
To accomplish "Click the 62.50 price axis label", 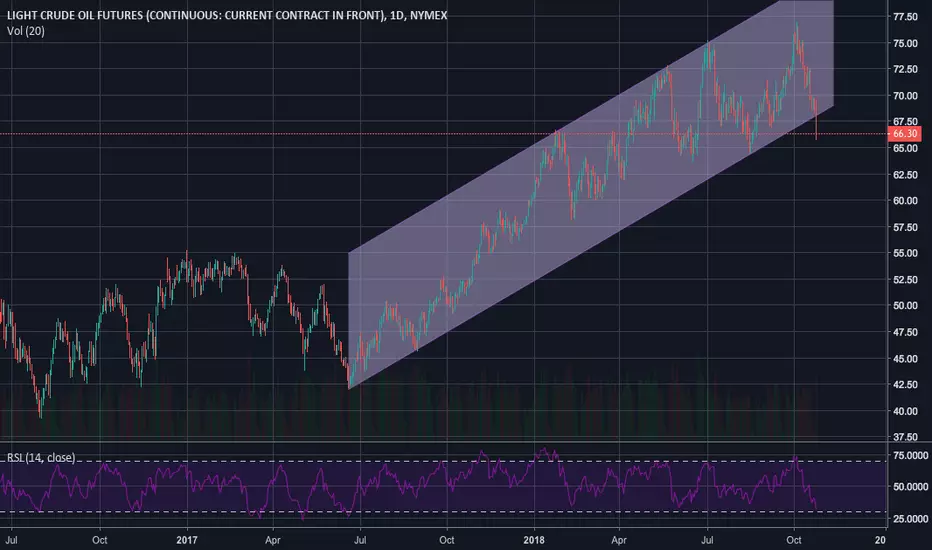I will [x=905, y=174].
